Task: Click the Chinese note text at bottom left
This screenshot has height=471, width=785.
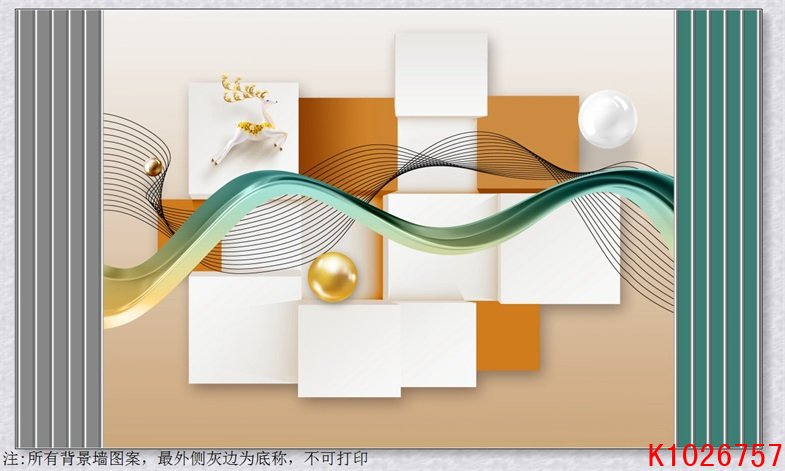Action: pos(185,458)
